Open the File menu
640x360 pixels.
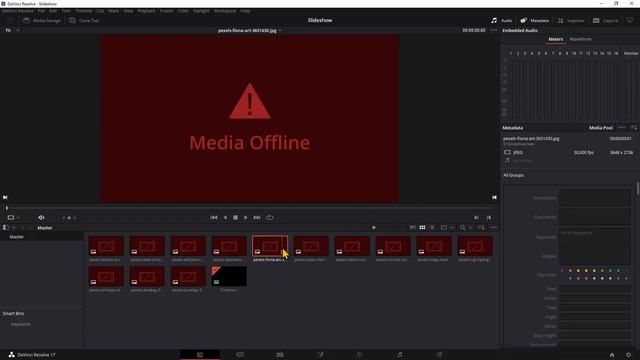click(x=41, y=11)
